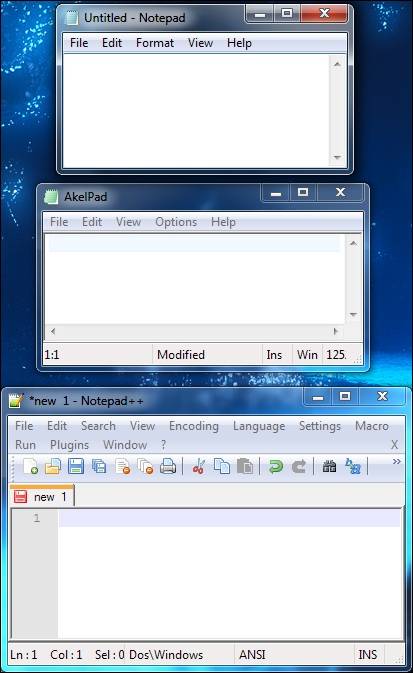Open the File menu in Notepad++
The width and height of the screenshot is (413, 673).
tap(24, 426)
